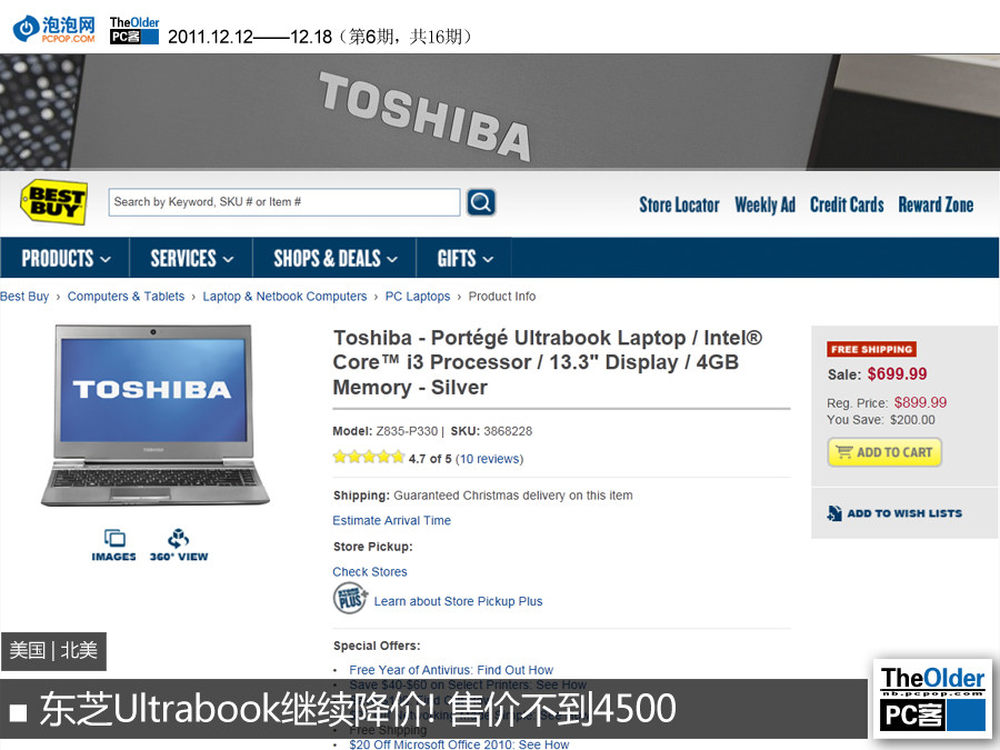Expand the Products dropdown menu

[65, 258]
